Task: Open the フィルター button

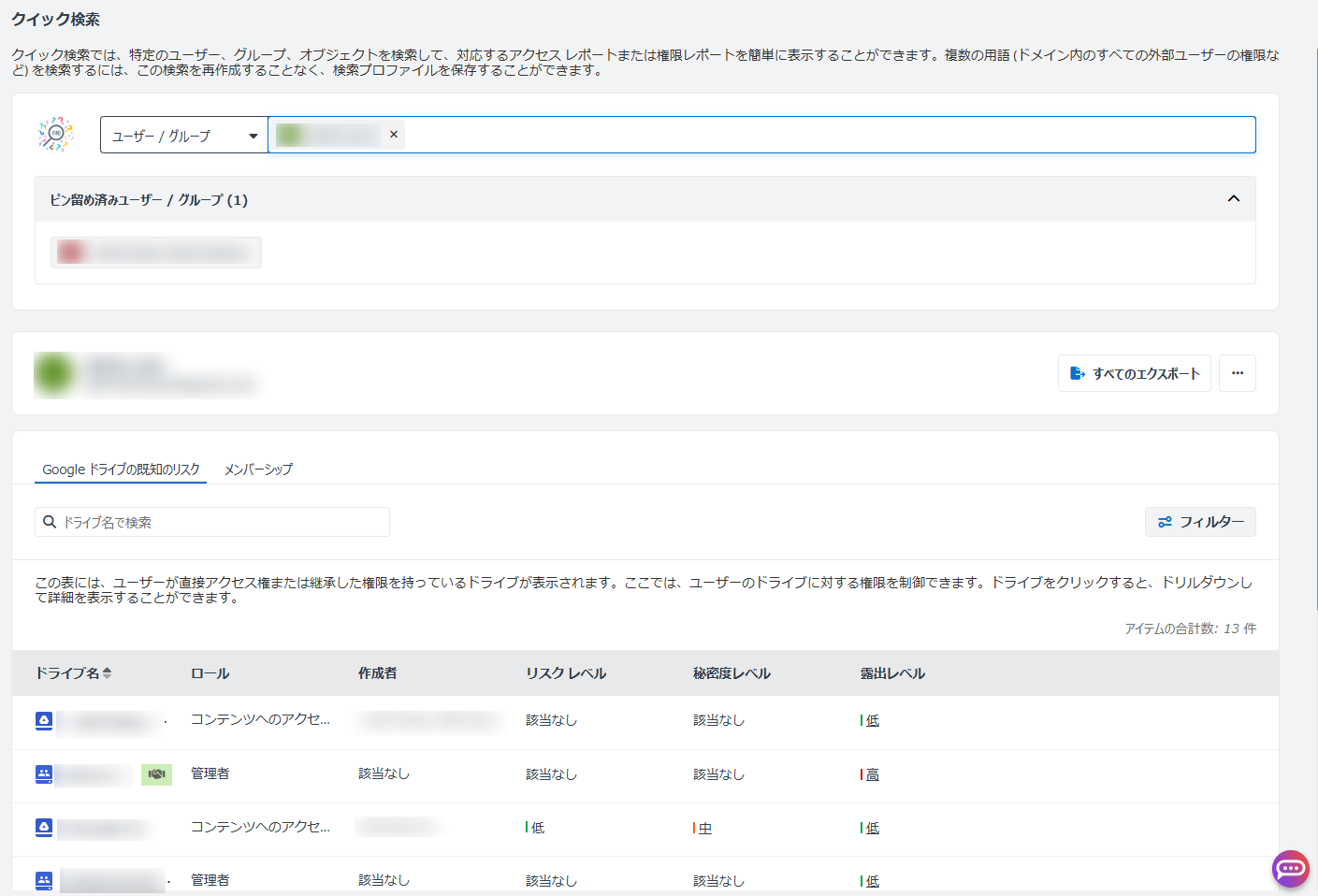Action: click(x=1200, y=522)
